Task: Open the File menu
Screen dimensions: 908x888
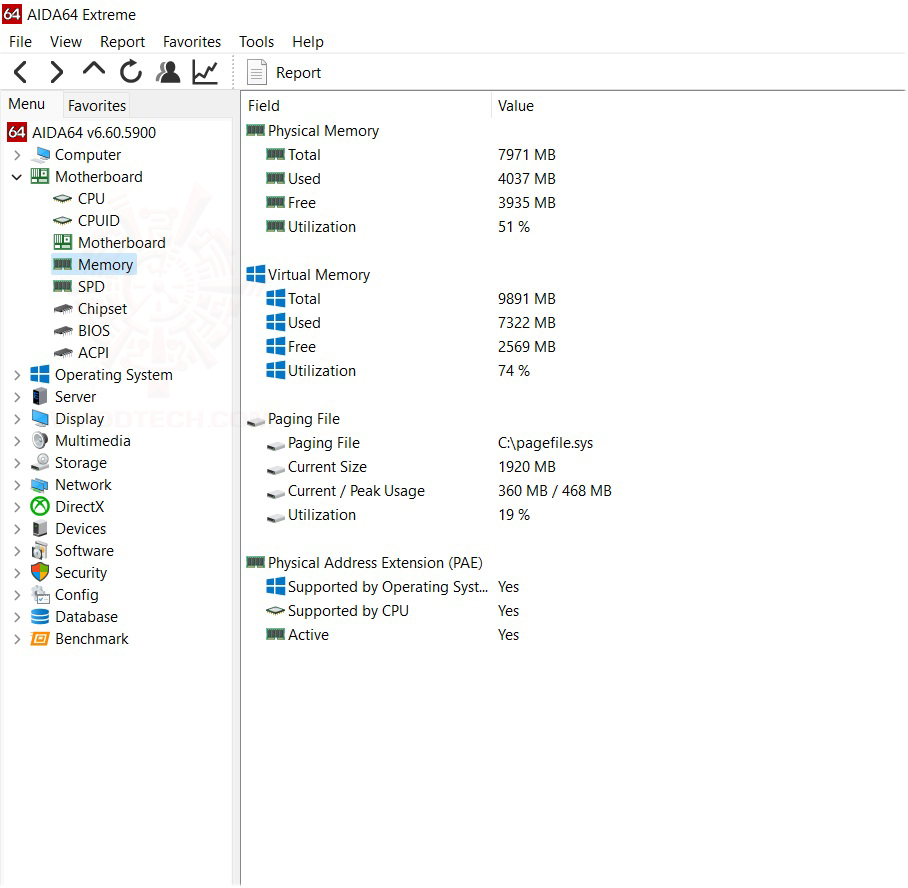Action: pos(20,42)
